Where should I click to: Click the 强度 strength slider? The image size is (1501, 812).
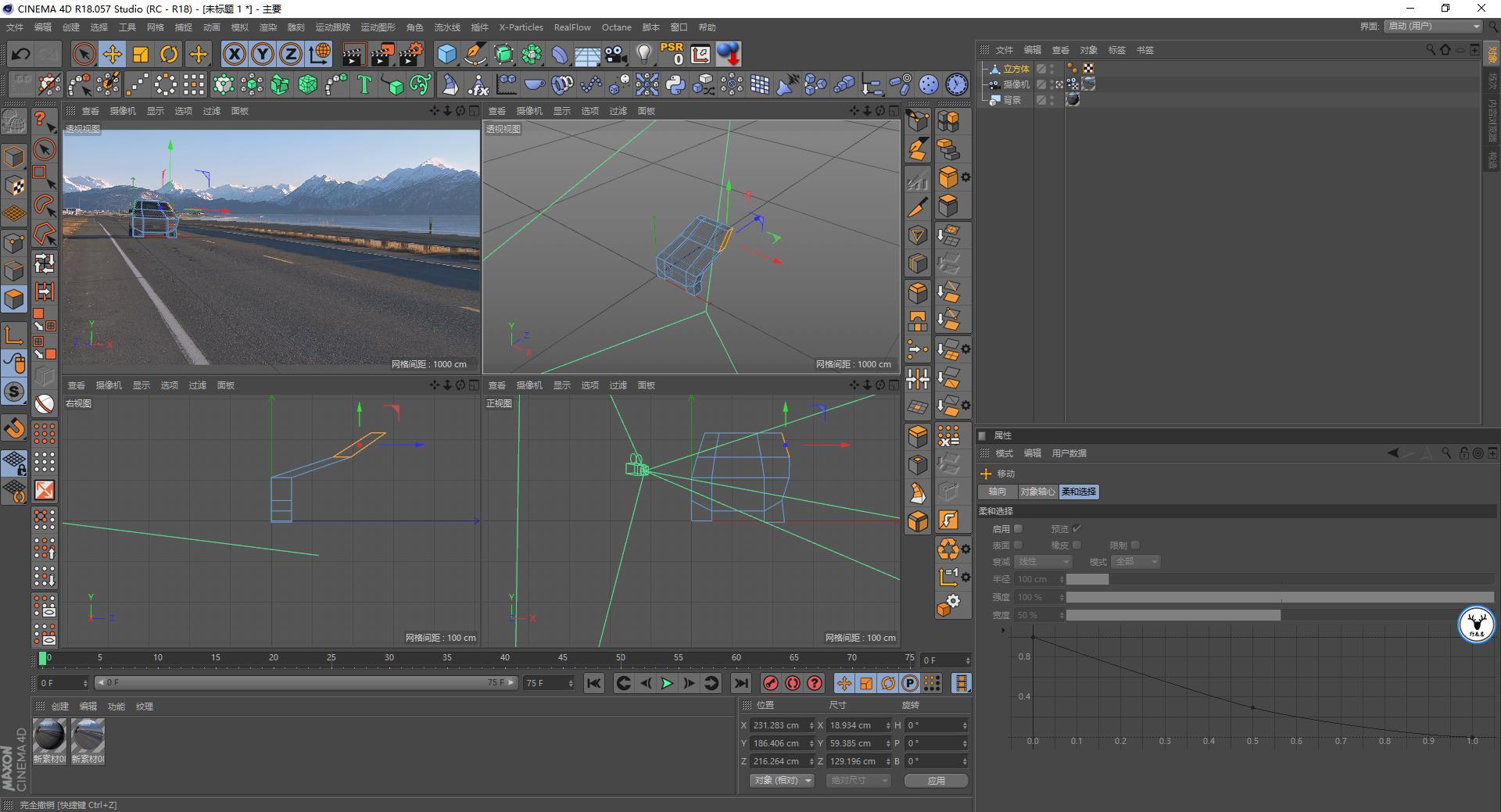coord(1279,597)
